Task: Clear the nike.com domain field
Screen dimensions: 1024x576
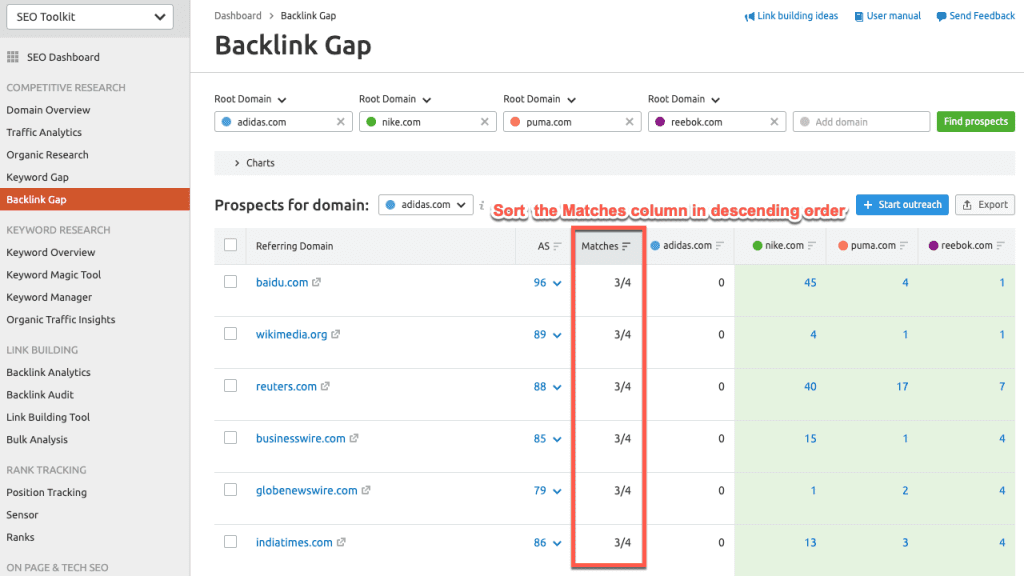Action: coord(485,122)
